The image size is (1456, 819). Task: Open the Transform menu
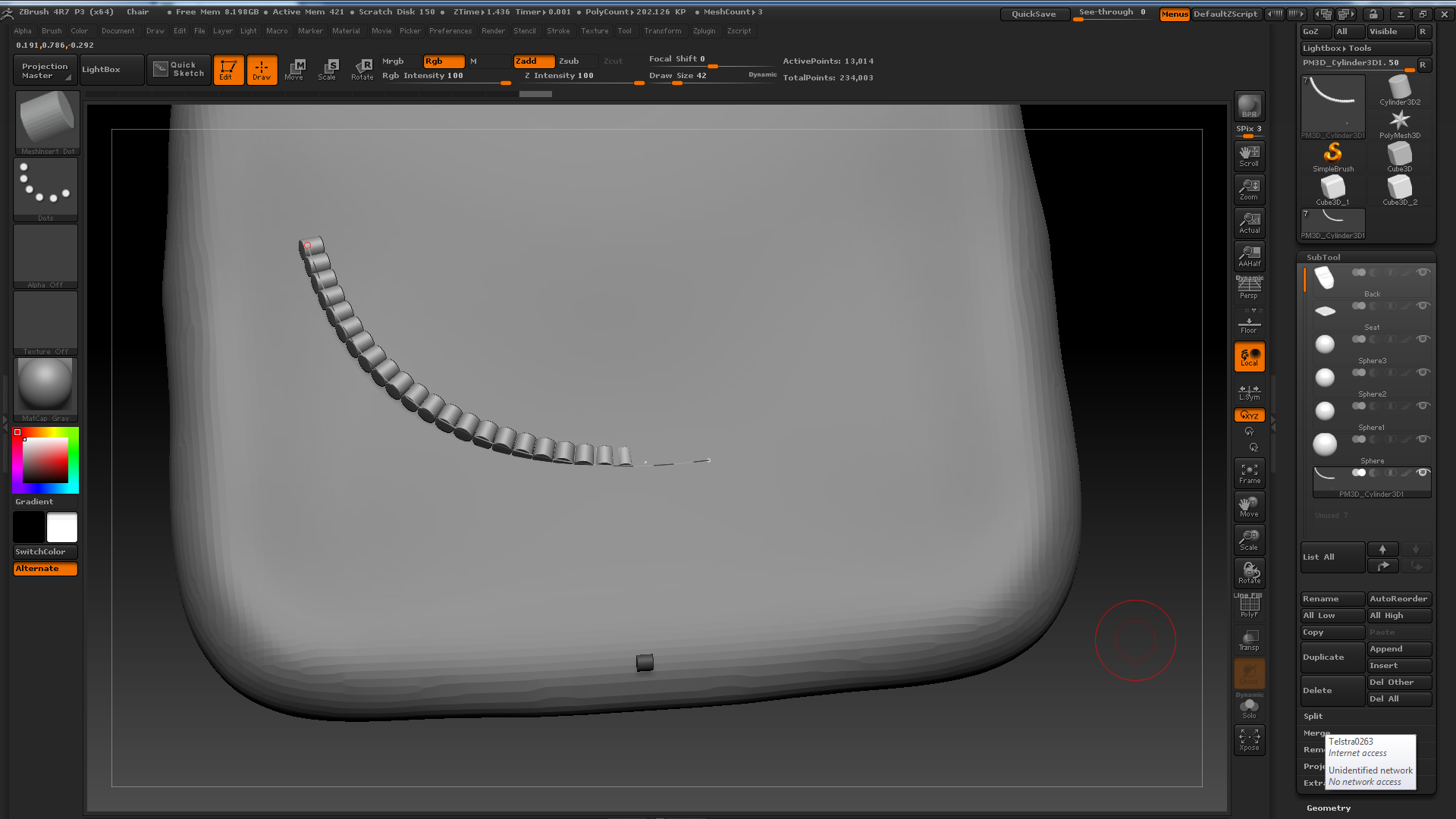[x=662, y=30]
